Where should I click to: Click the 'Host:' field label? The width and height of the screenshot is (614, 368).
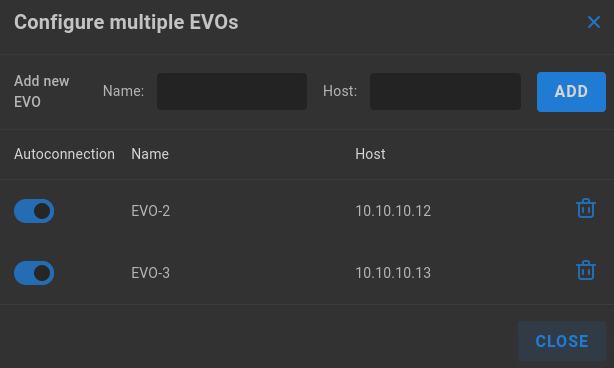coord(340,91)
